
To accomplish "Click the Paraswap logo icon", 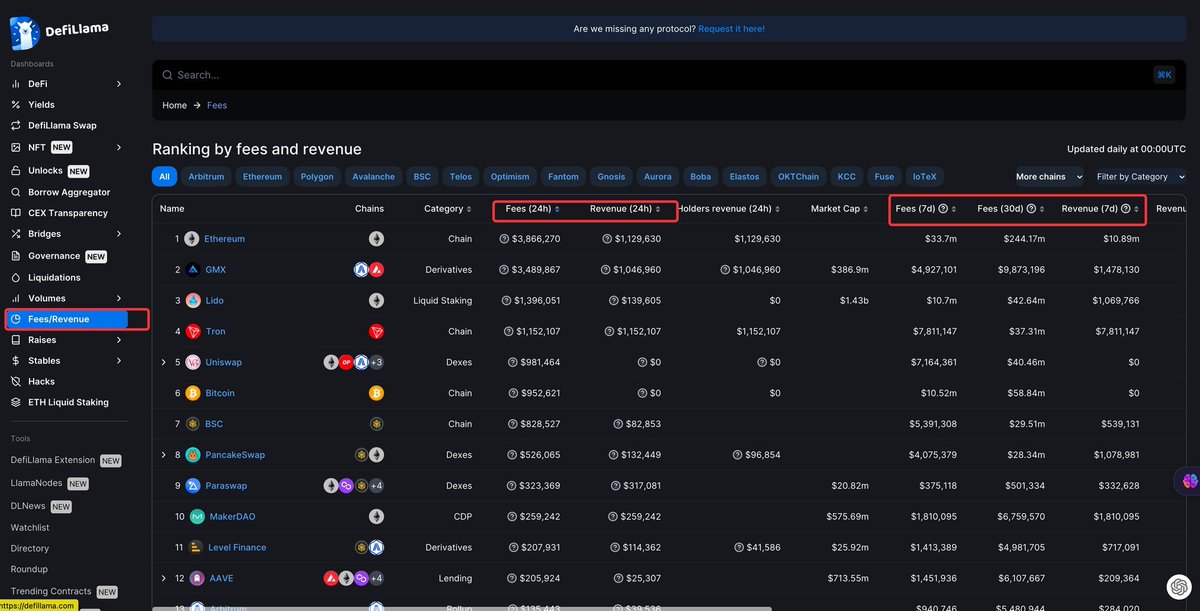I will (193, 486).
